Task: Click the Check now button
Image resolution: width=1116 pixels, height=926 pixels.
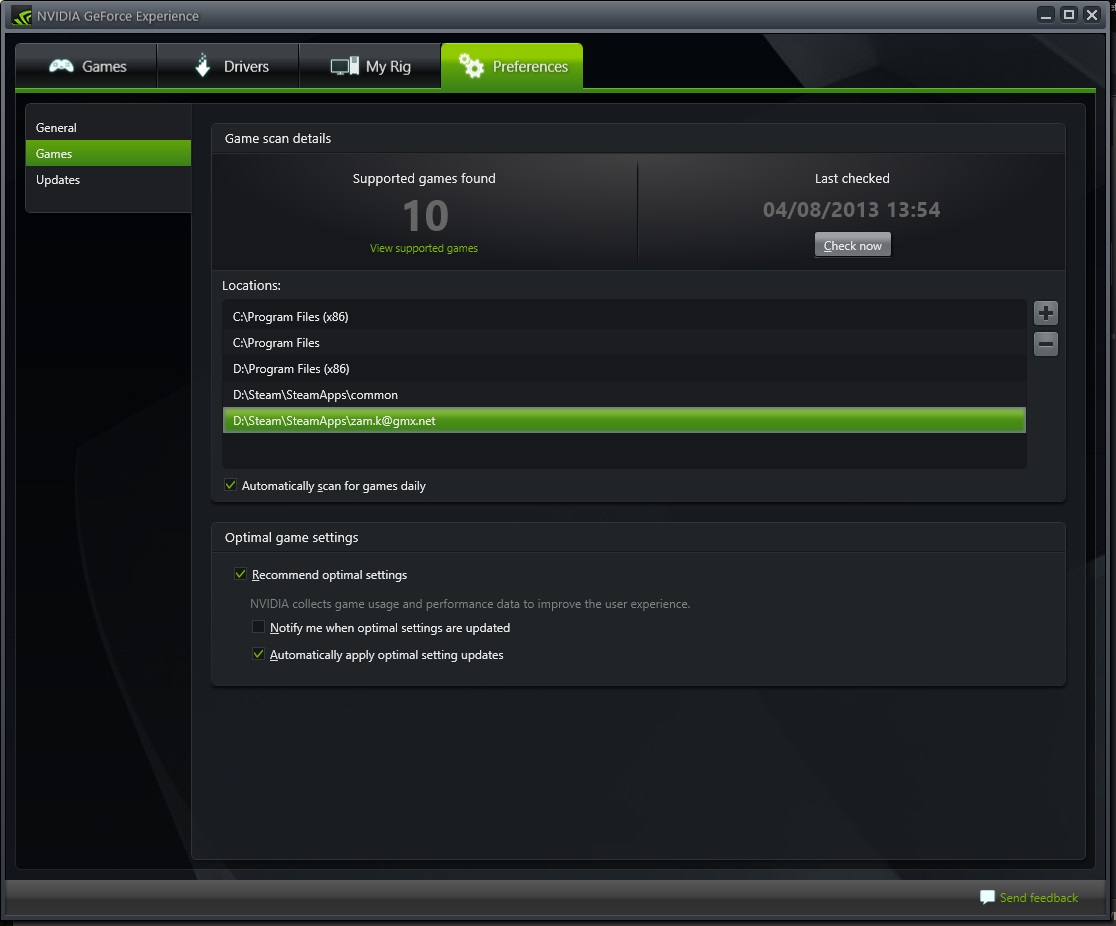Action: 852,245
